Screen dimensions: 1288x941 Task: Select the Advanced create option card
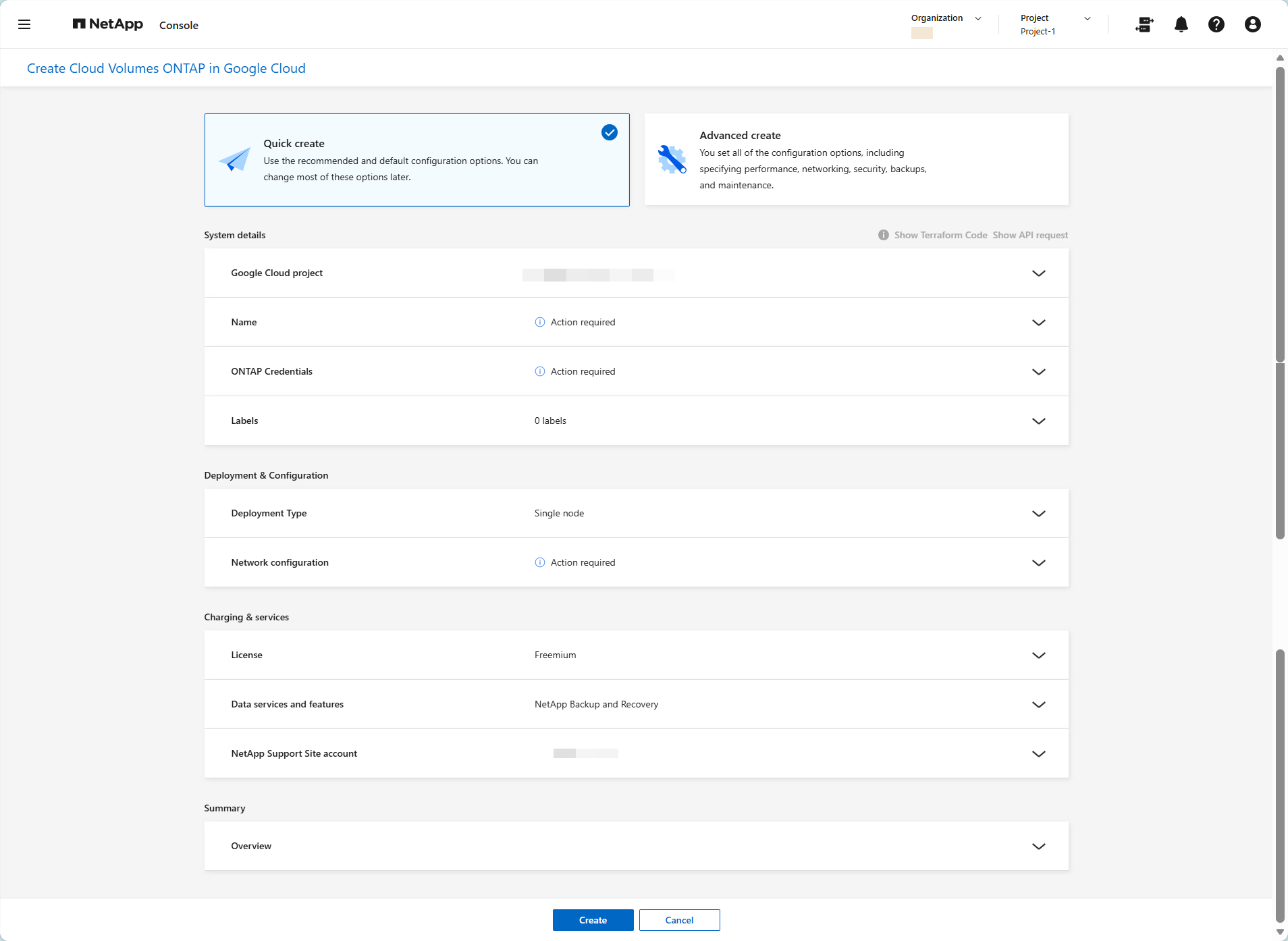point(856,159)
